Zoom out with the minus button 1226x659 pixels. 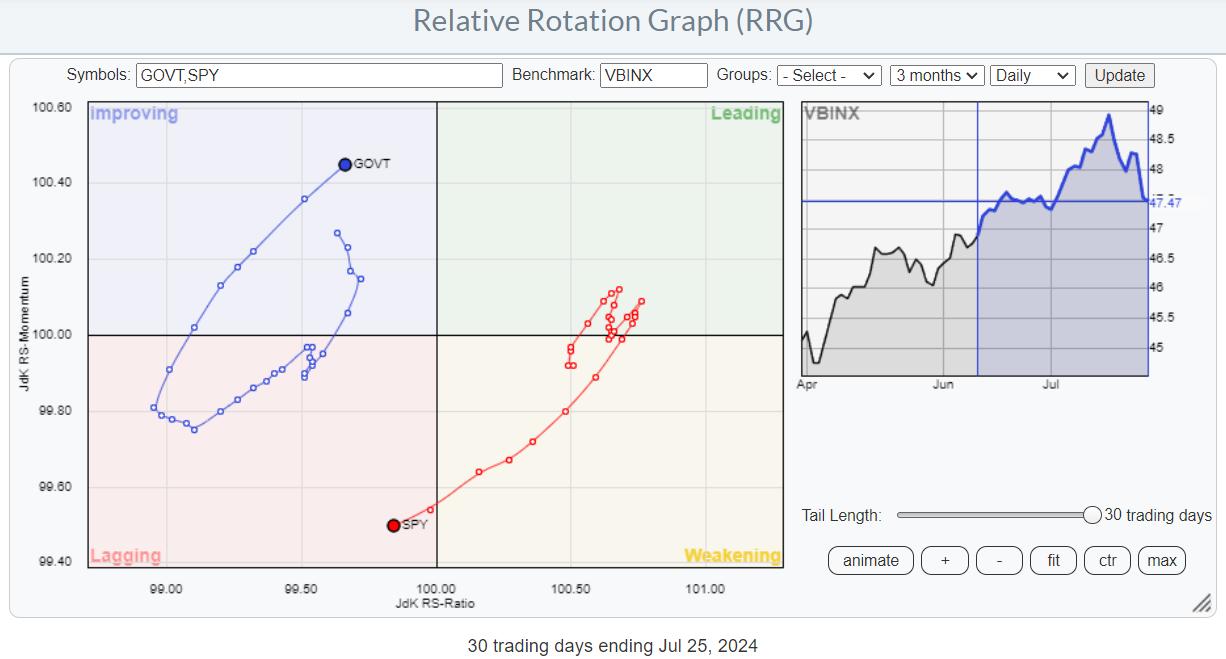[x=1000, y=561]
